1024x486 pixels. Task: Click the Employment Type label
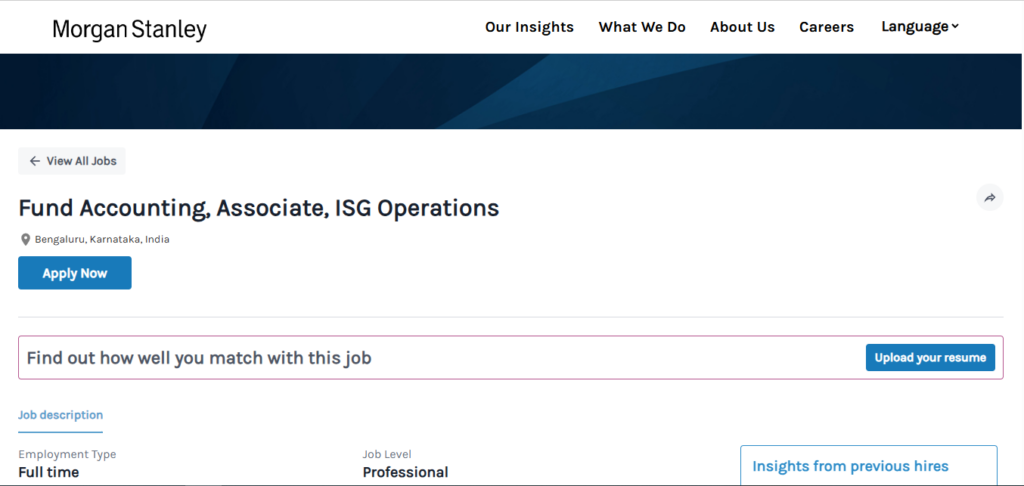tap(67, 454)
